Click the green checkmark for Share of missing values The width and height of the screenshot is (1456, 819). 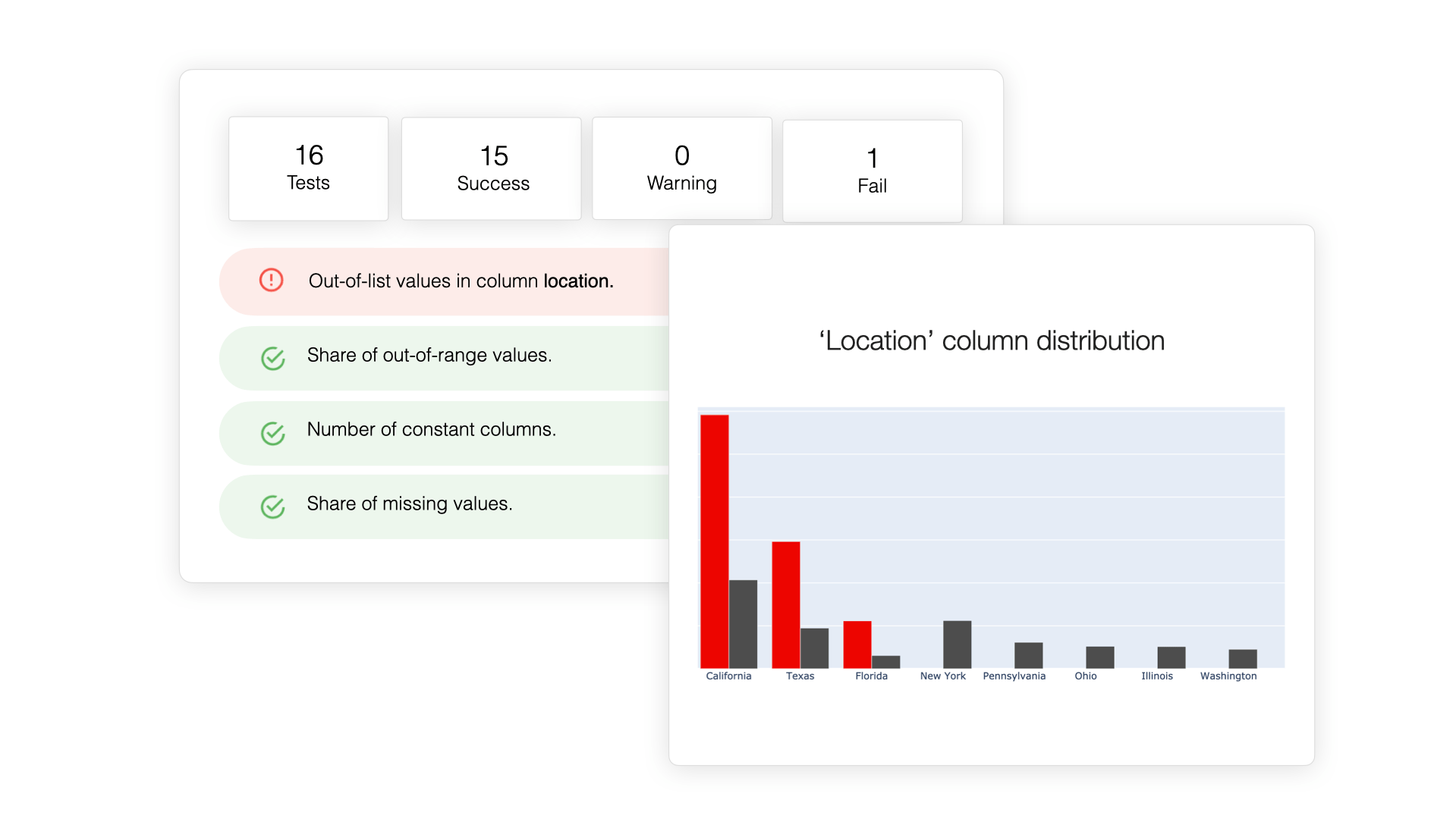273,506
